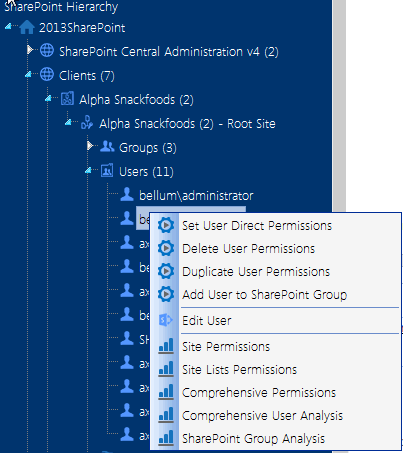Collapse the Alpha Snackfoods (2) node

[48, 98]
